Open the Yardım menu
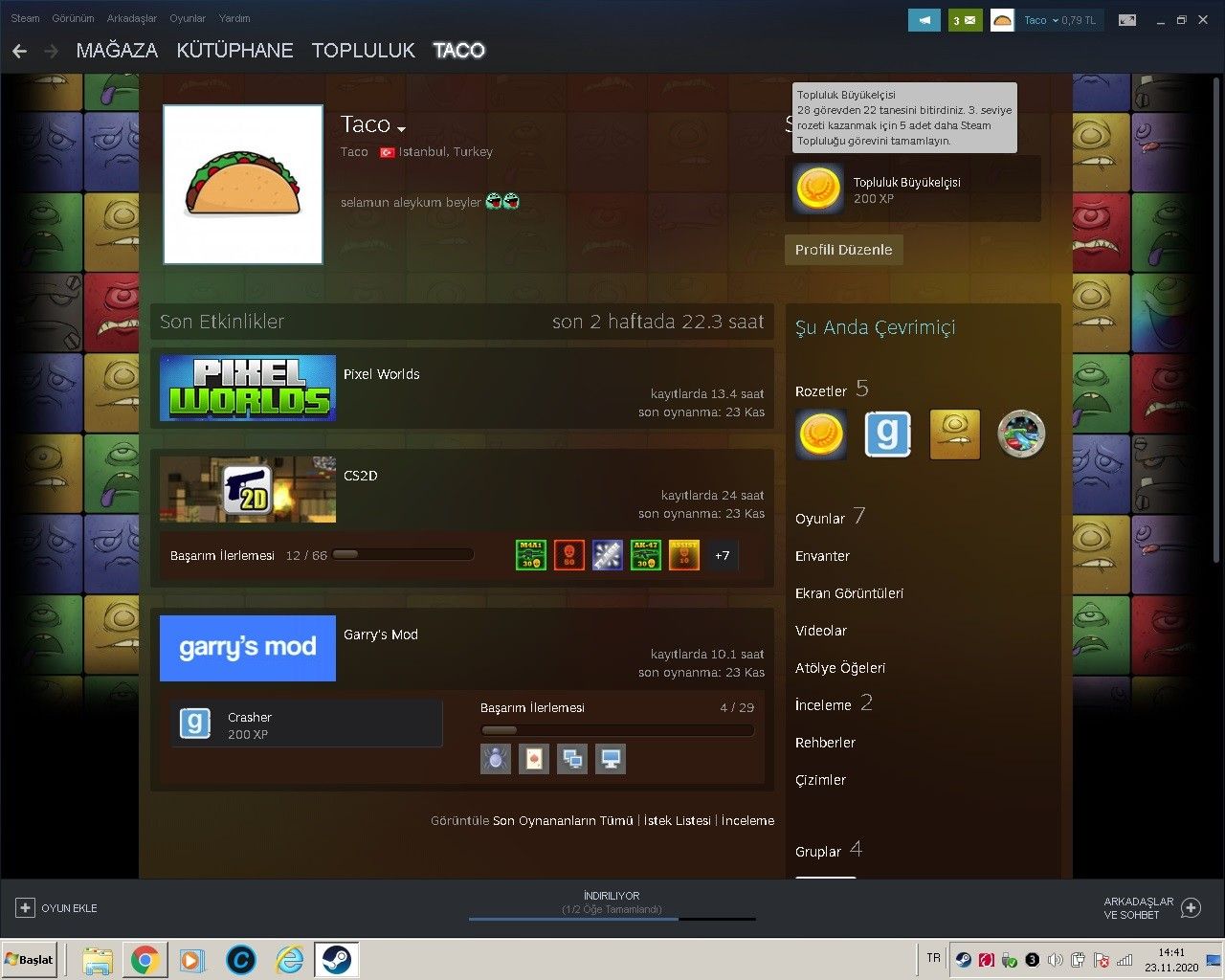This screenshot has width=1225, height=980. [x=234, y=18]
